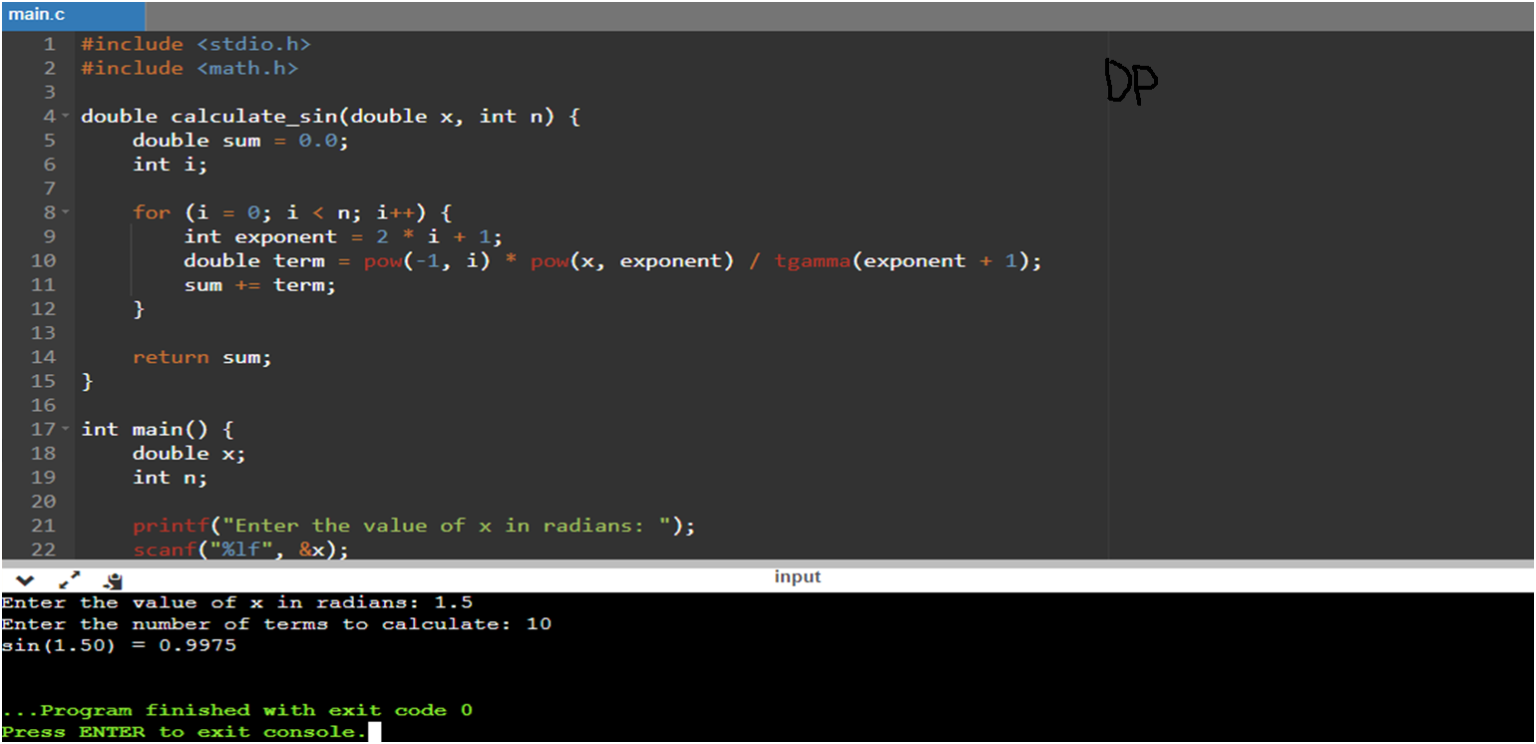Click the input label above the console

(797, 576)
